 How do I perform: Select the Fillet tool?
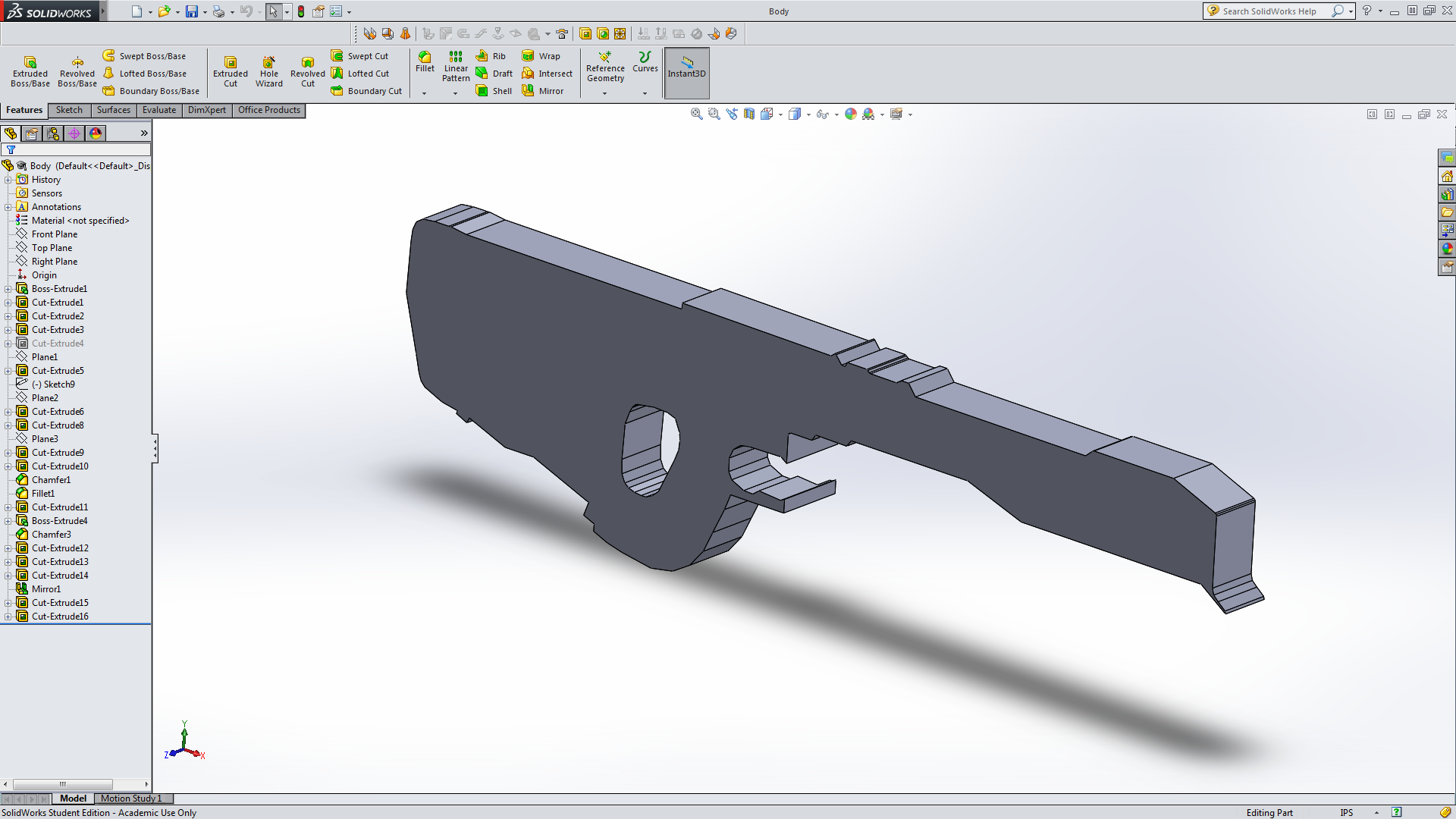click(425, 62)
